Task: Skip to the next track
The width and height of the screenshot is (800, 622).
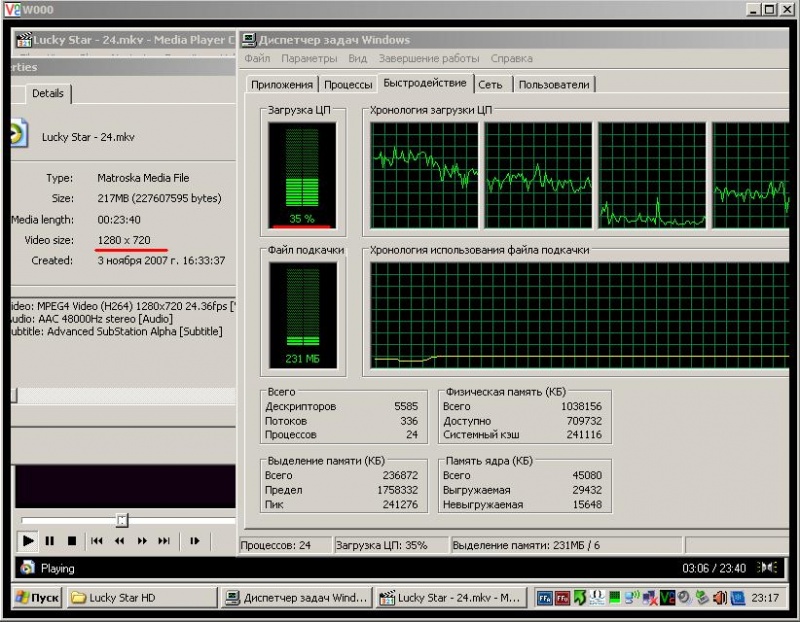Action: [164, 541]
